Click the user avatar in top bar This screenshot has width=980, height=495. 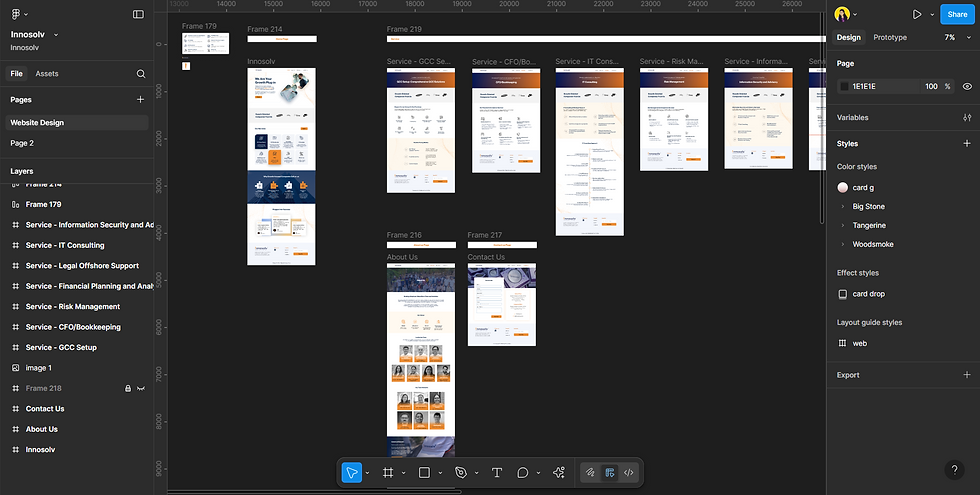tap(842, 14)
